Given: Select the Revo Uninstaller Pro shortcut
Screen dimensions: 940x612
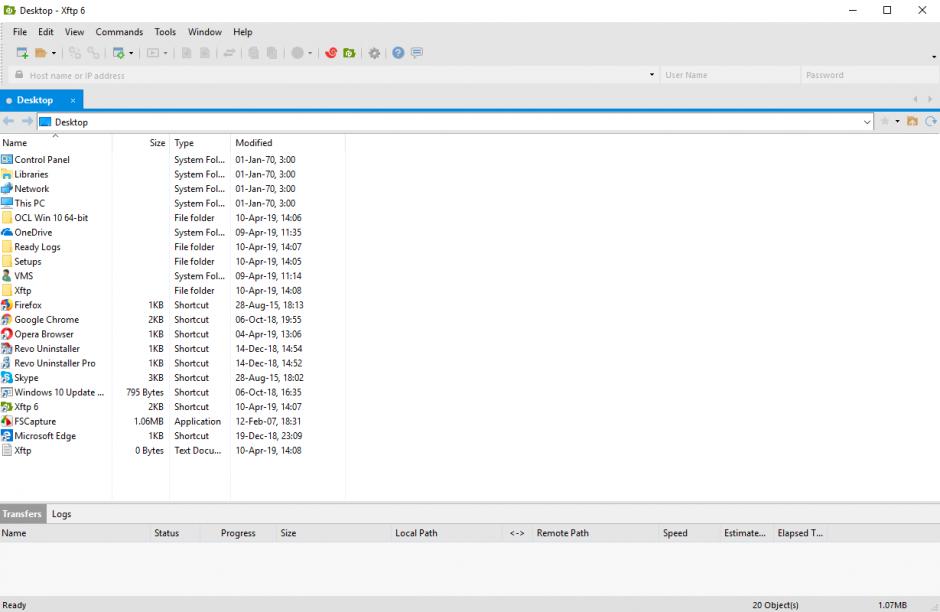Looking at the screenshot, I should click(x=55, y=363).
